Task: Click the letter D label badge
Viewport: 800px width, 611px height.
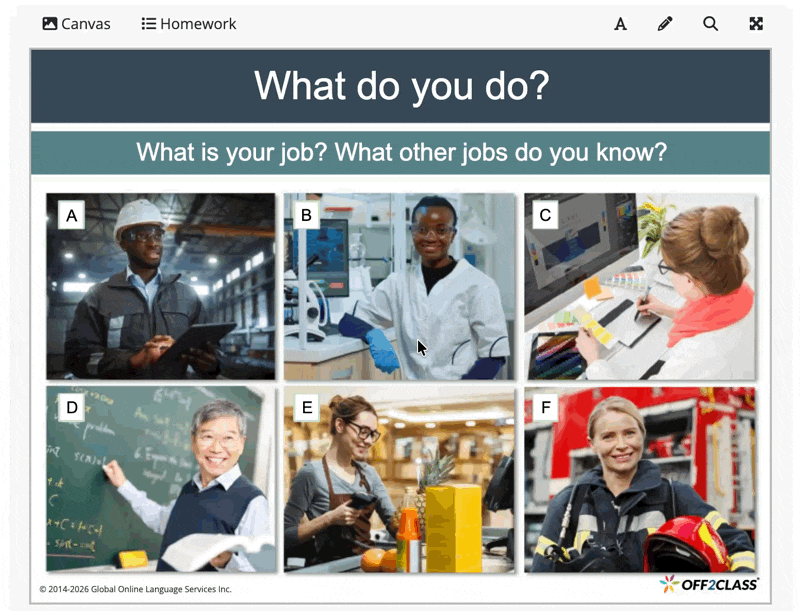Action: pos(71,407)
